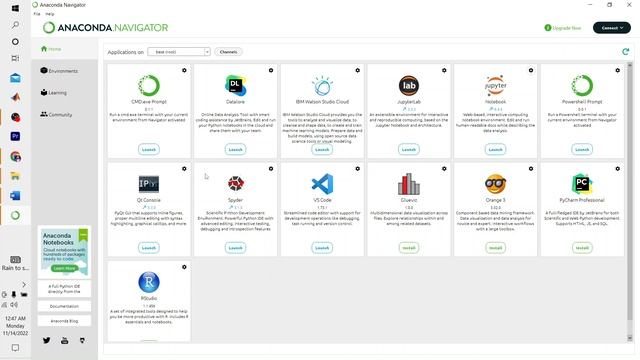This screenshot has width=640, height=360.
Task: Click the Upgrade Now link
Action: tap(562, 28)
